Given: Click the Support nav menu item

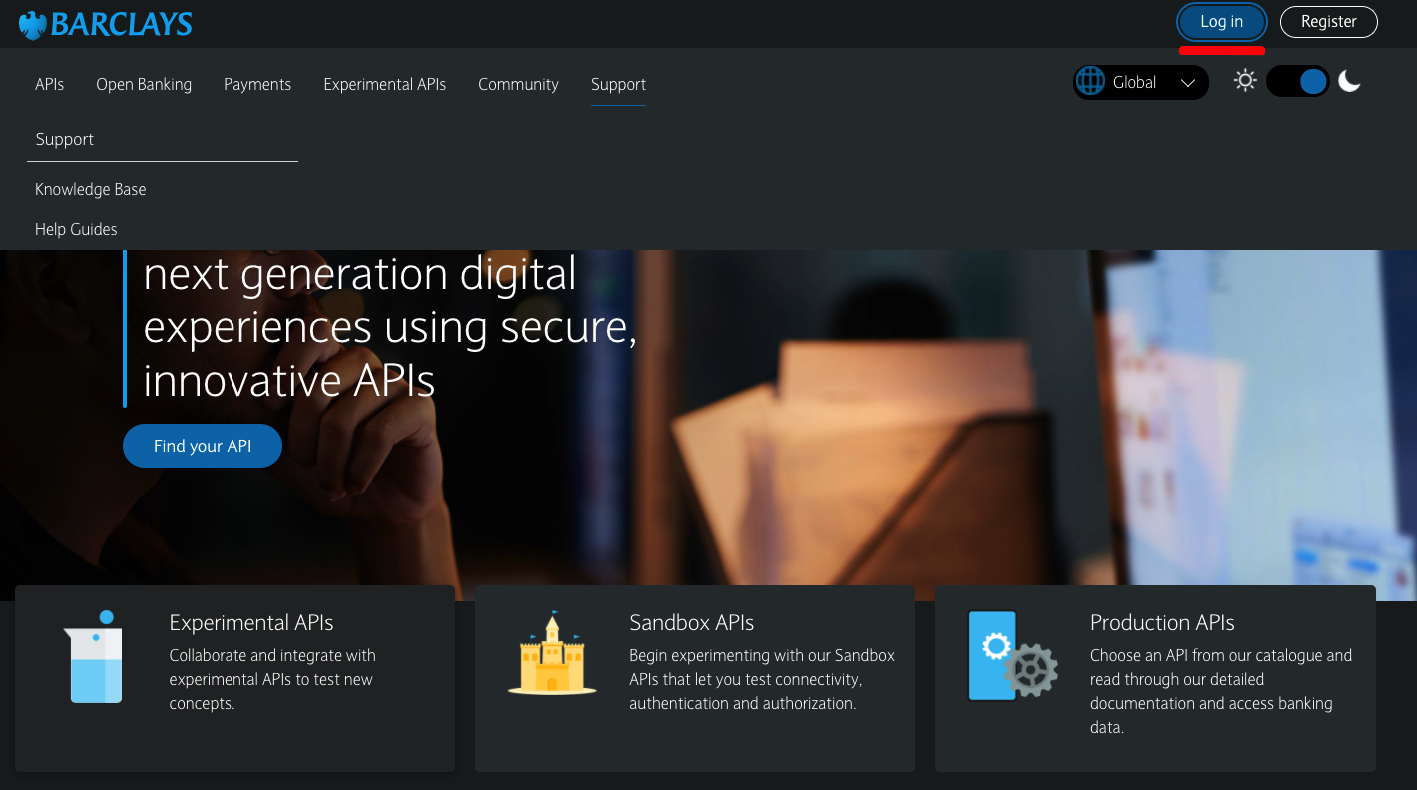Looking at the screenshot, I should [x=618, y=84].
